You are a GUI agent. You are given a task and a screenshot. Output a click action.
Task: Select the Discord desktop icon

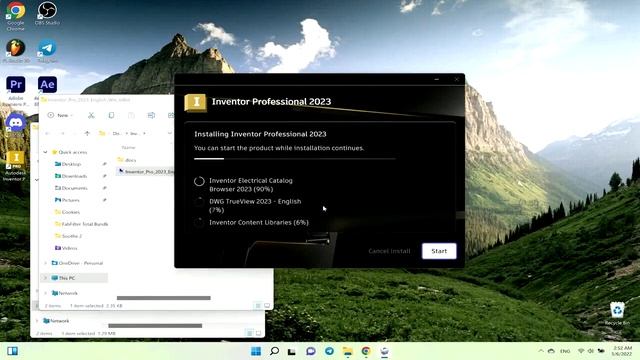[16, 123]
